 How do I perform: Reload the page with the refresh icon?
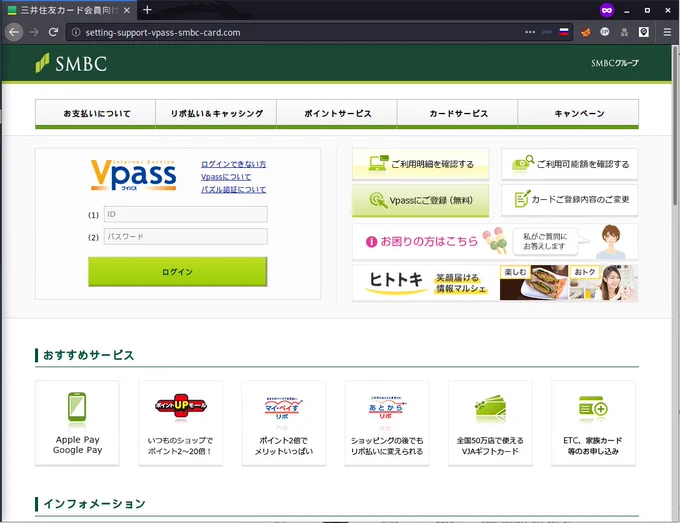click(x=53, y=32)
